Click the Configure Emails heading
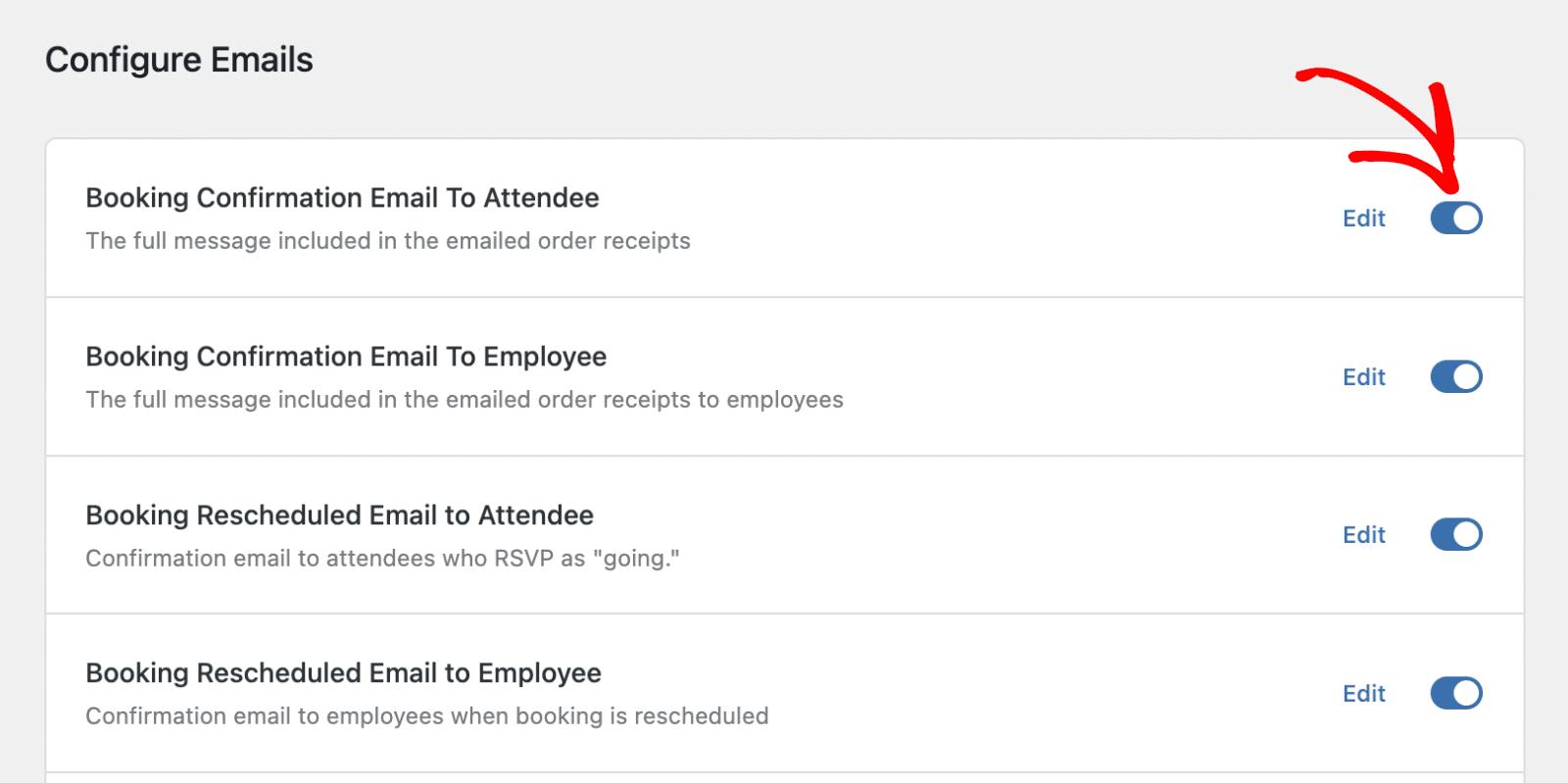This screenshot has width=1568, height=783. 179,60
